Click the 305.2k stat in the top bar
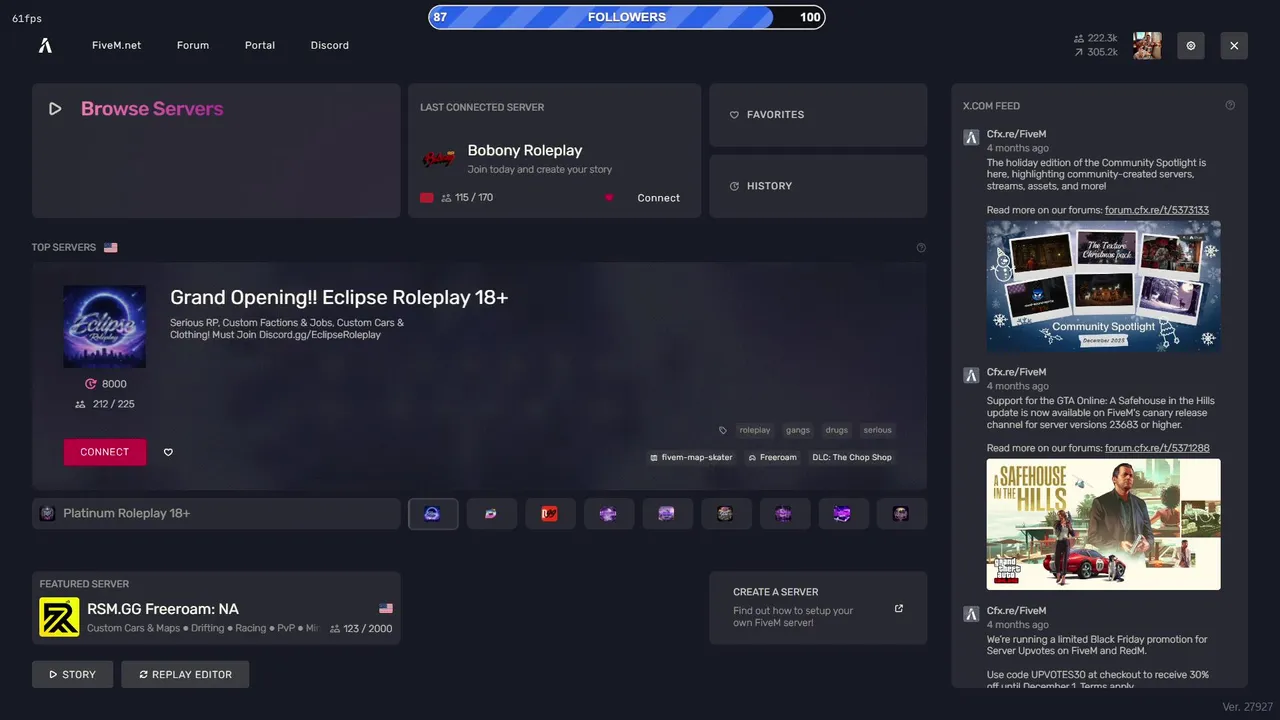This screenshot has height=720, width=1280. (1096, 52)
